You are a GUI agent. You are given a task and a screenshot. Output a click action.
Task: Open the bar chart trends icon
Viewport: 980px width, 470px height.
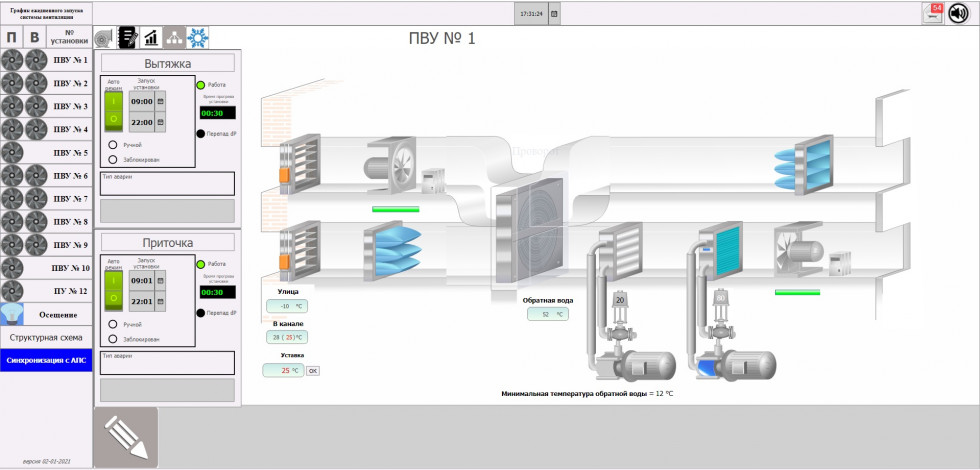tap(152, 38)
